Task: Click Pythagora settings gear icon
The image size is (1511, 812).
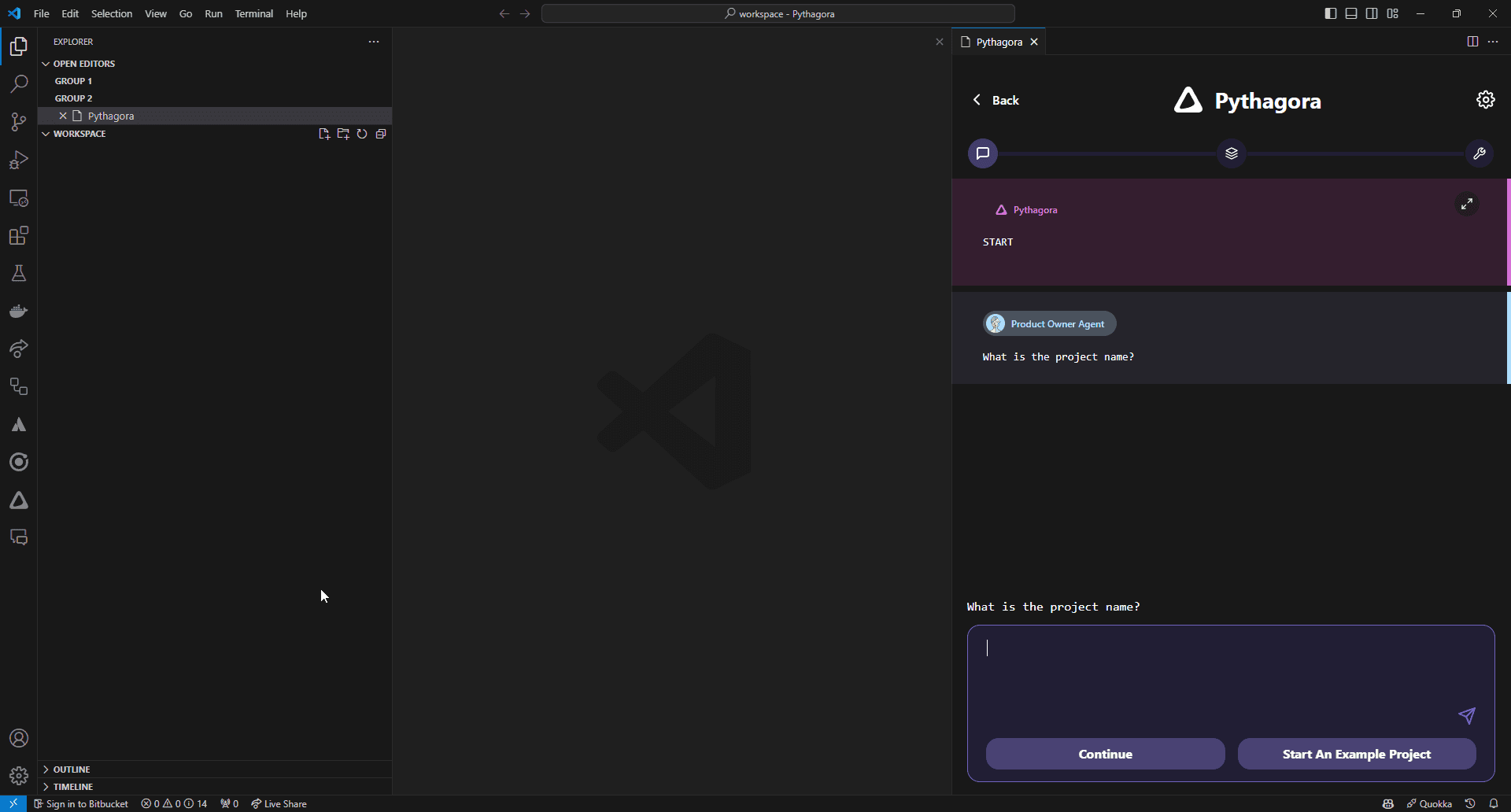Action: point(1485,100)
